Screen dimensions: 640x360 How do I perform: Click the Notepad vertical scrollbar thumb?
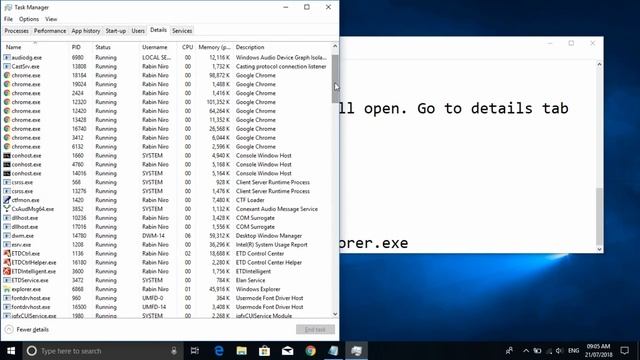tap(599, 215)
